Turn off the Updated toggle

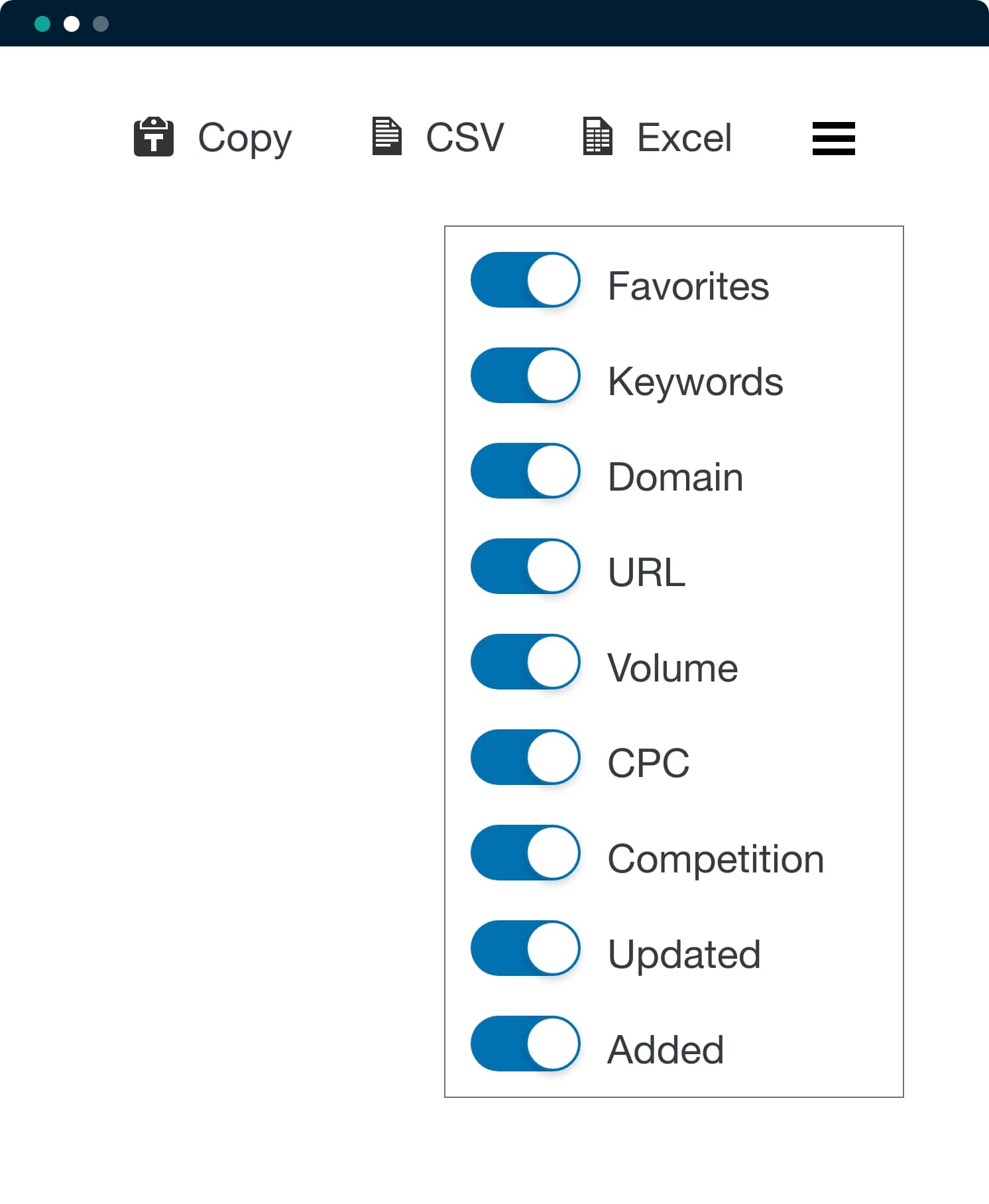526,948
